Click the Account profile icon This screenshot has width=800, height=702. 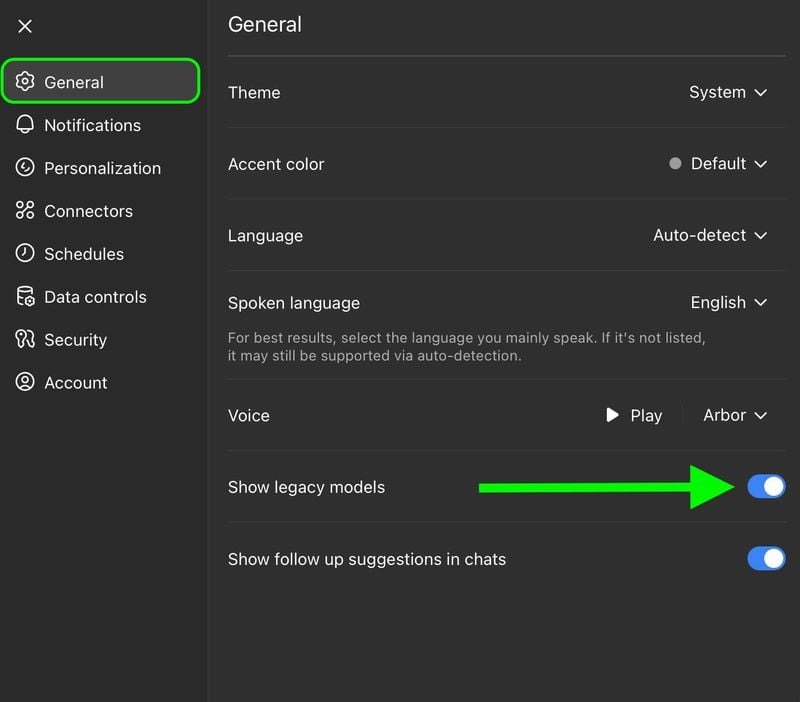click(x=25, y=383)
